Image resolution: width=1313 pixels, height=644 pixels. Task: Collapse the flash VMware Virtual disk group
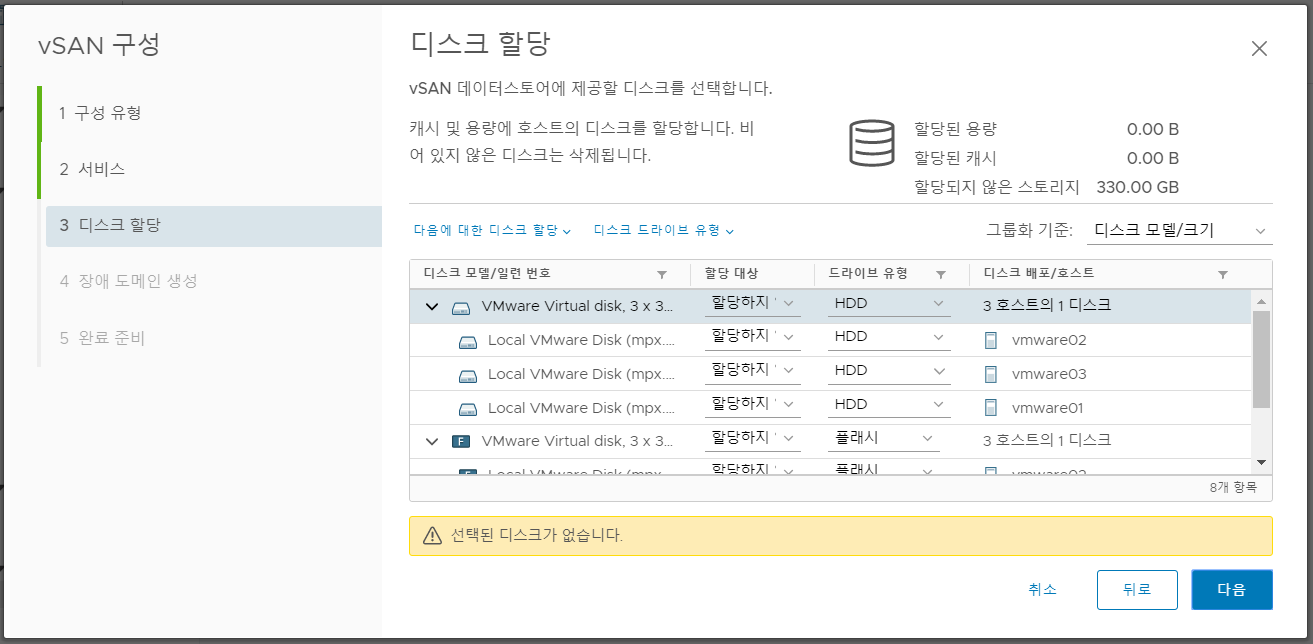pyautogui.click(x=432, y=441)
